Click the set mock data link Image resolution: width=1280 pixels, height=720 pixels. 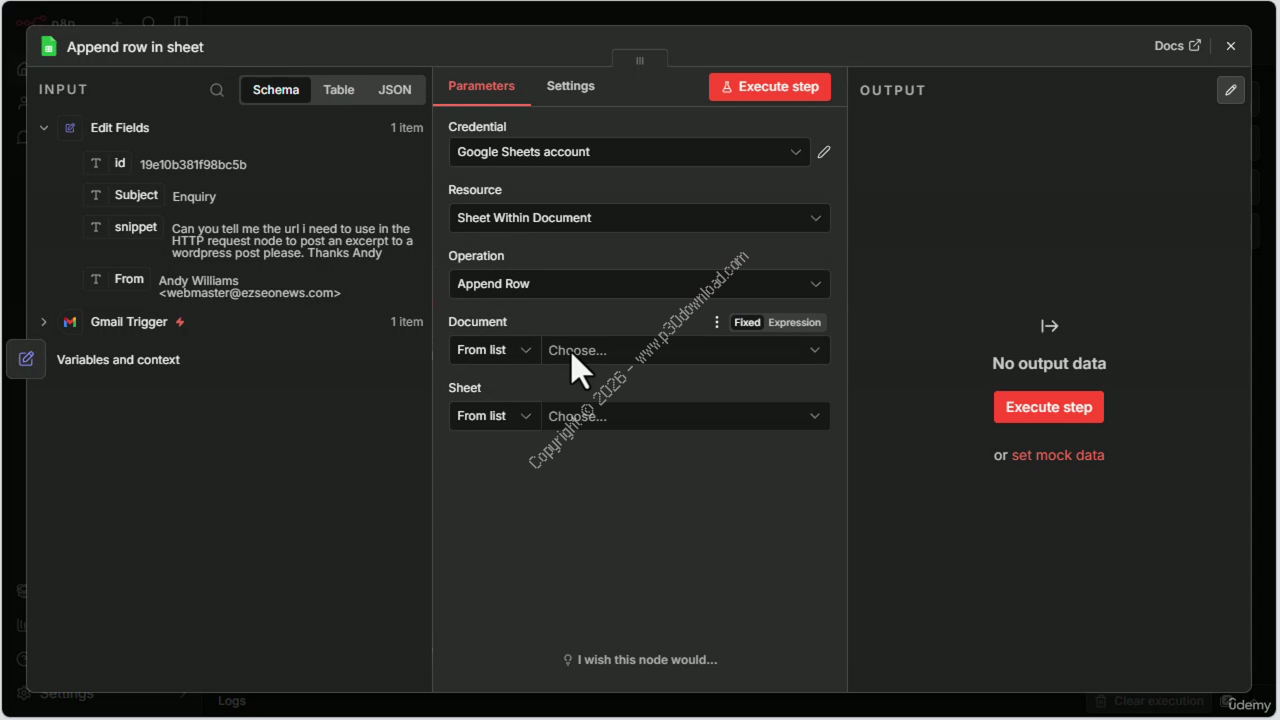(x=1058, y=455)
